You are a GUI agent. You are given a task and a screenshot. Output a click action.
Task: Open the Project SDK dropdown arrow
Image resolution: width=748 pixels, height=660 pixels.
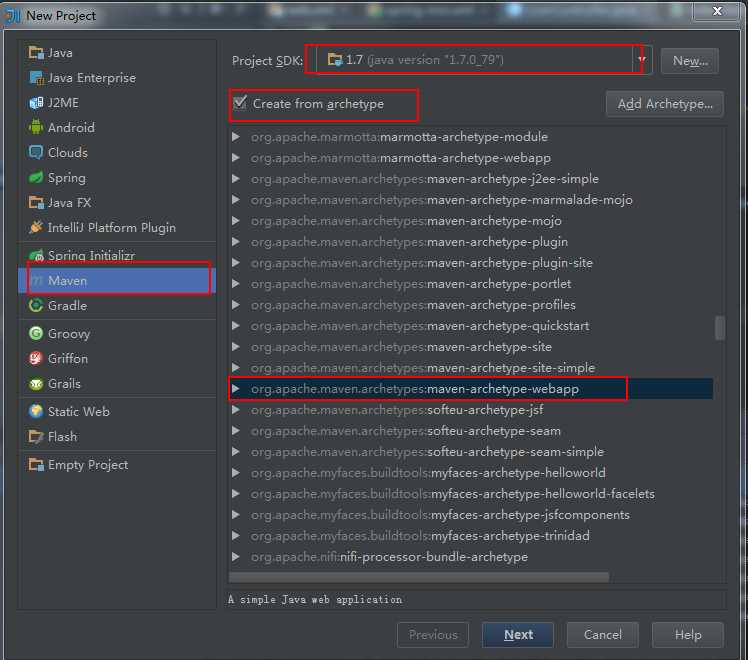pos(642,60)
